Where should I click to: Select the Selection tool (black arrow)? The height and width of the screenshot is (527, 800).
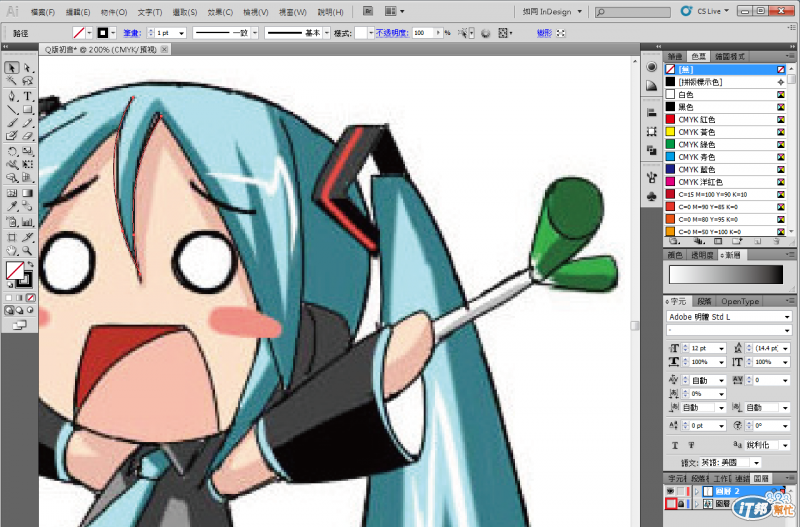pyautogui.click(x=12, y=68)
